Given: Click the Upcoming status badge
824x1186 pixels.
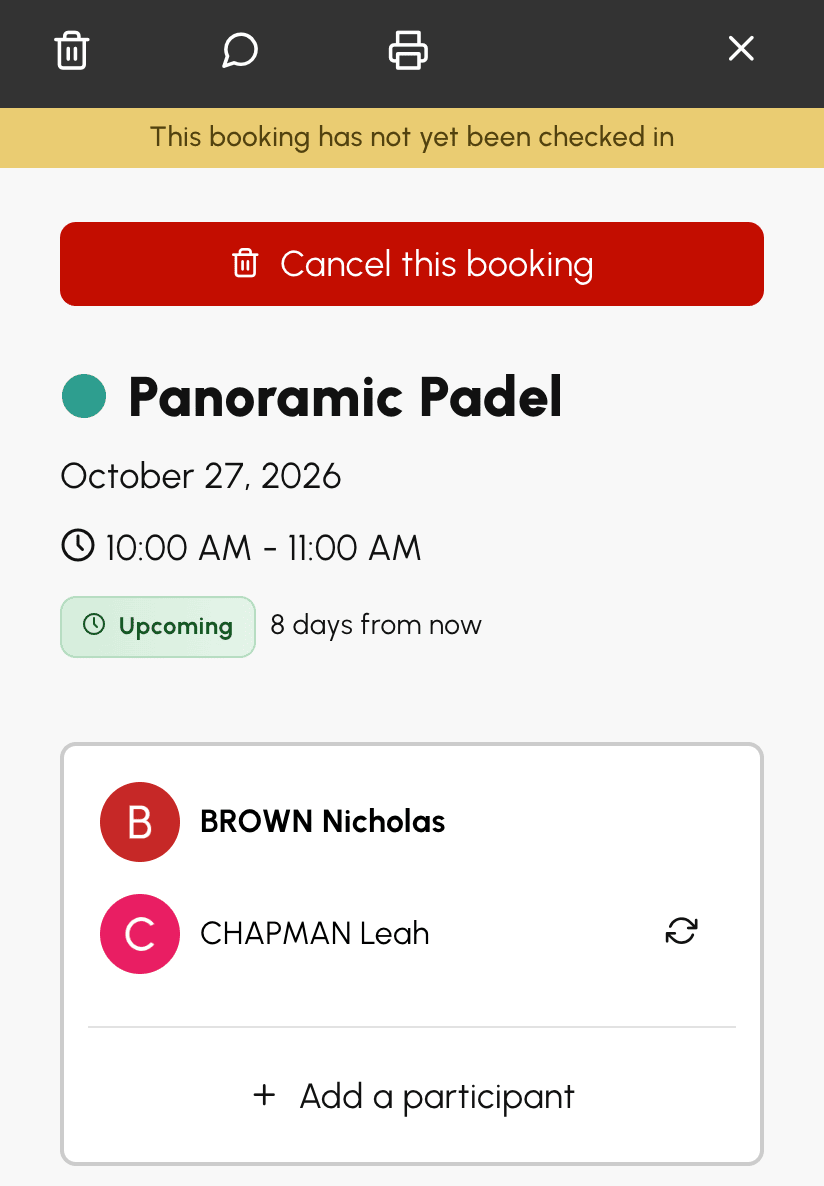Looking at the screenshot, I should [158, 626].
